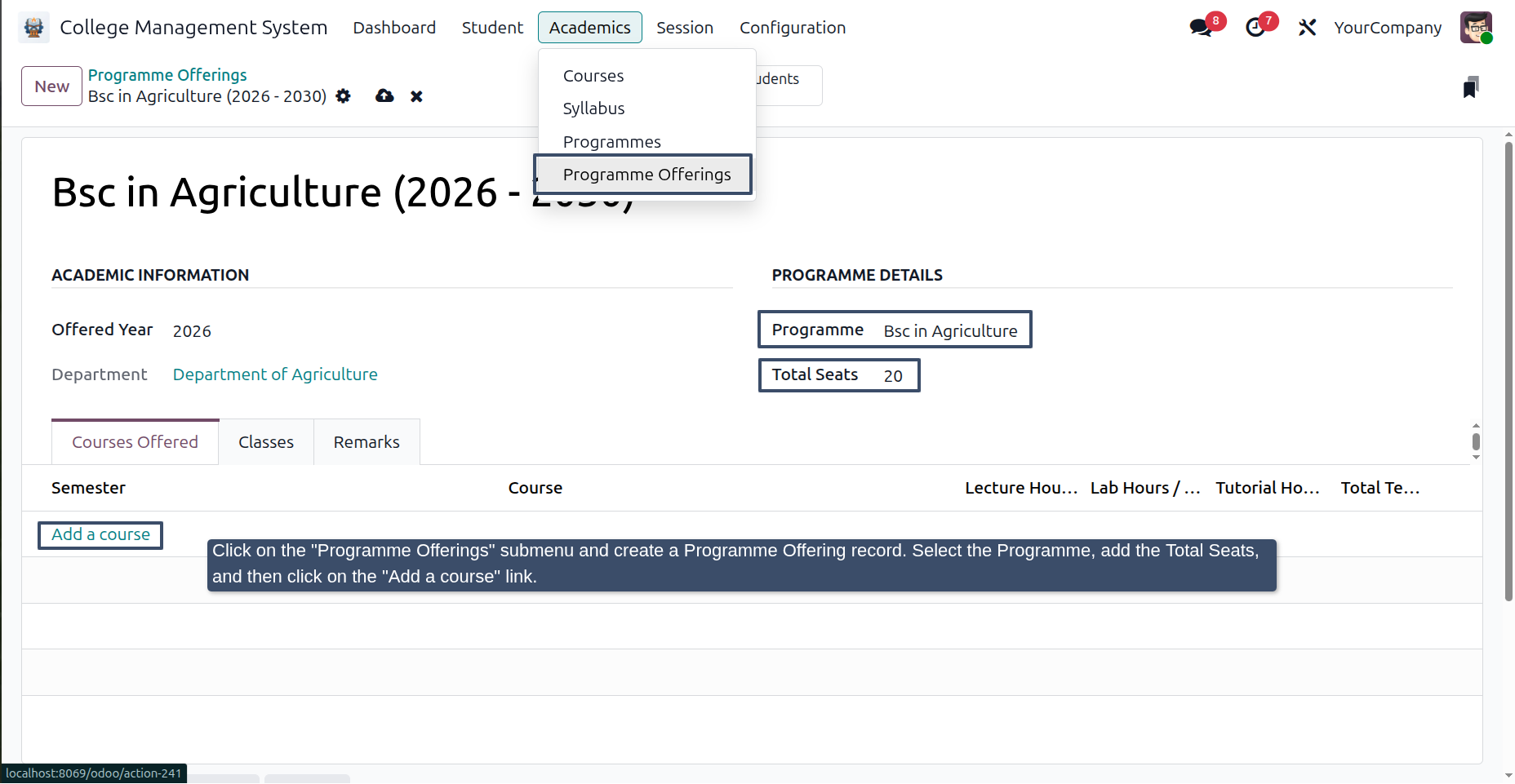Click the Tutorial Hours column header

1268,488
